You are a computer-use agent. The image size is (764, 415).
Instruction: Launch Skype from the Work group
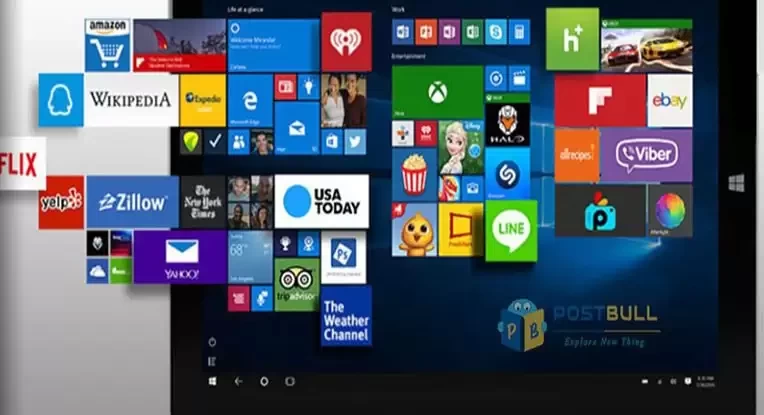click(x=496, y=32)
